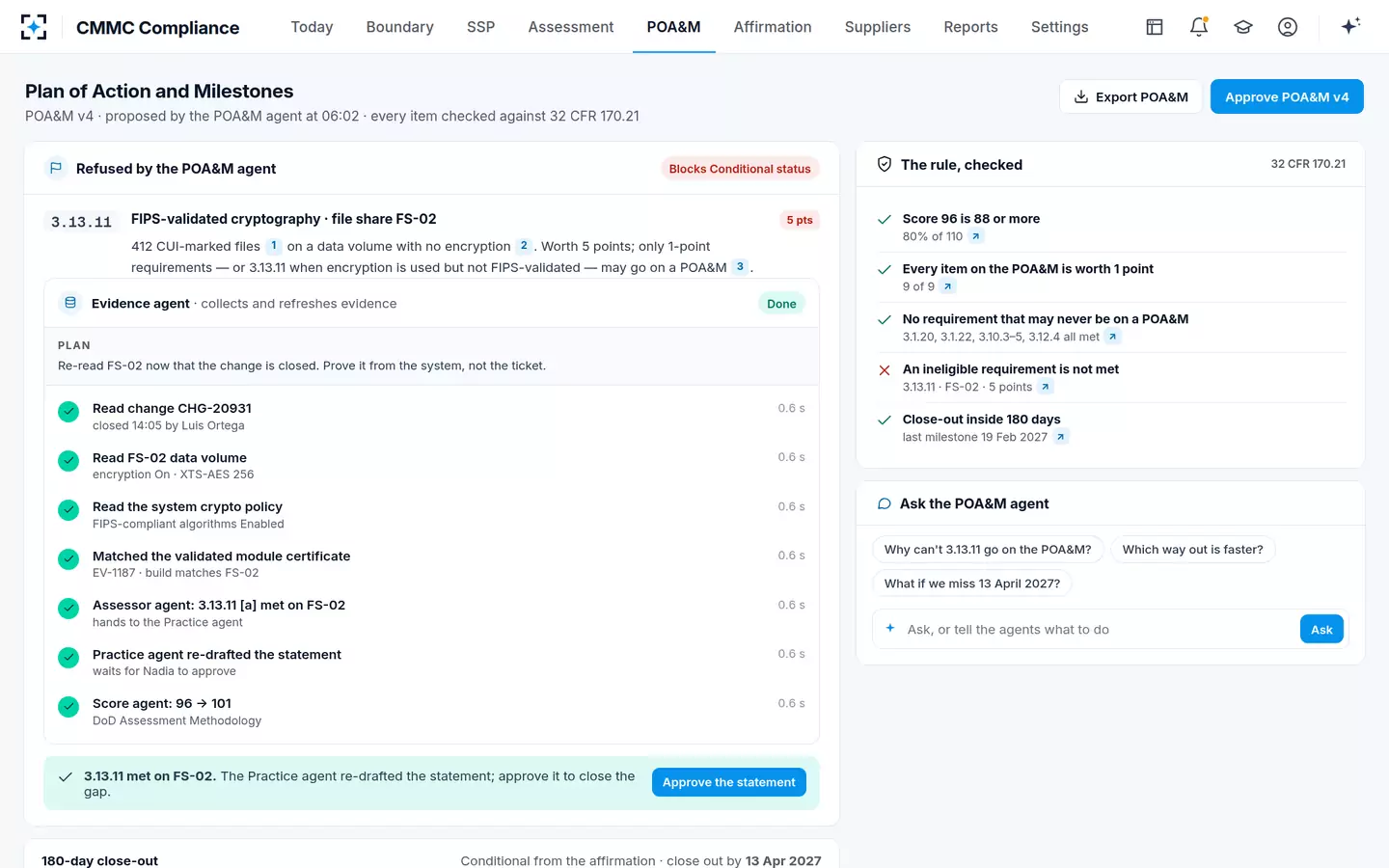Viewport: 1389px width, 868px height.
Task: Select the 'Which way out is faster?' suggestion
Action: [1192, 550]
